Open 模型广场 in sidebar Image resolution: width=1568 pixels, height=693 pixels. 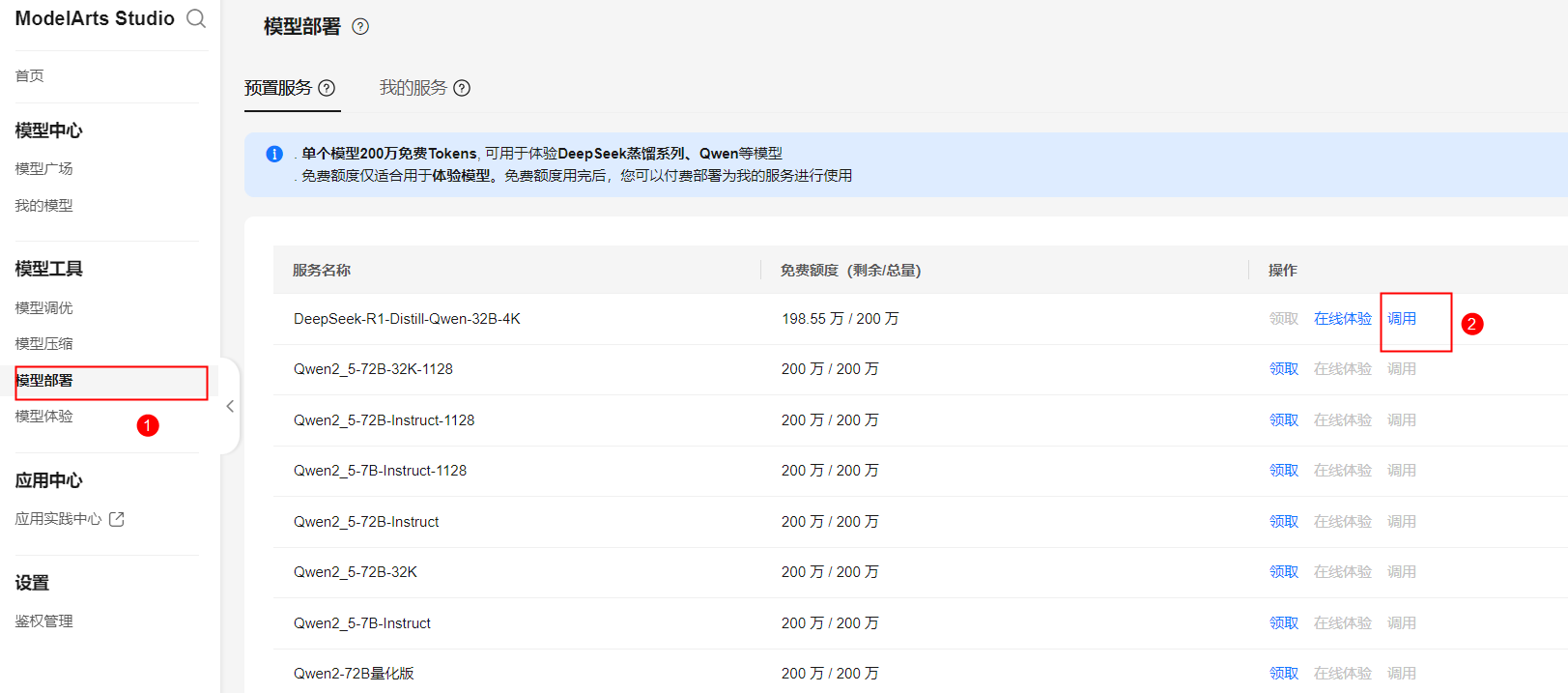(43, 168)
